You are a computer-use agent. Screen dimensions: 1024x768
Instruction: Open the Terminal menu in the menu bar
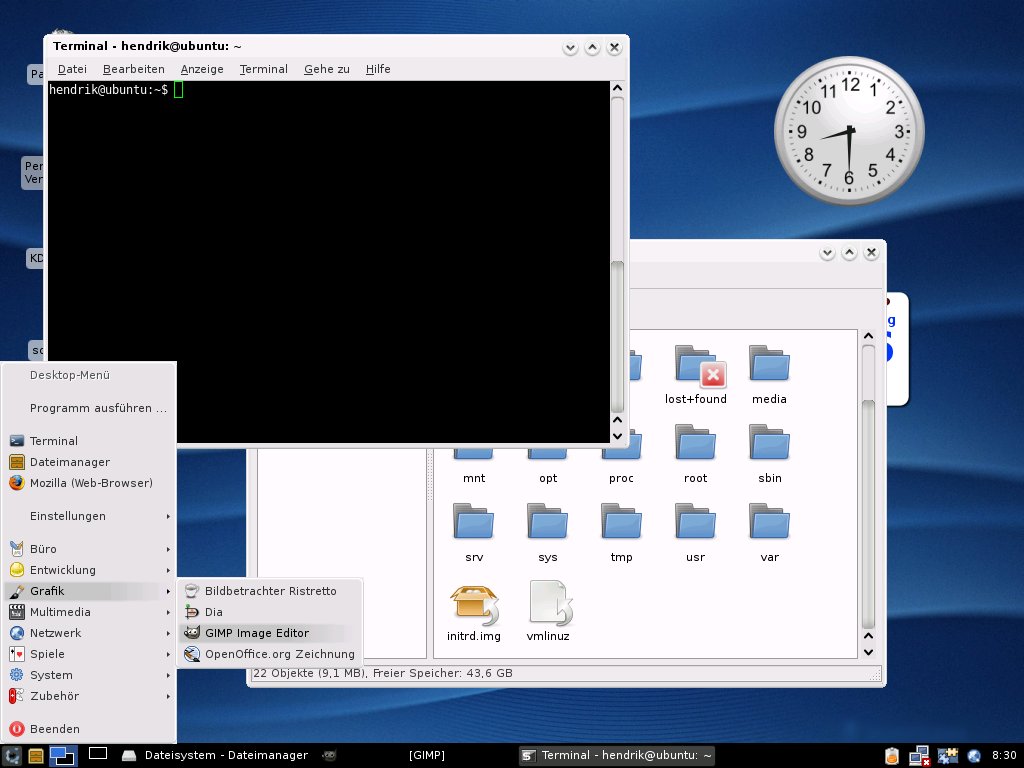pos(263,69)
